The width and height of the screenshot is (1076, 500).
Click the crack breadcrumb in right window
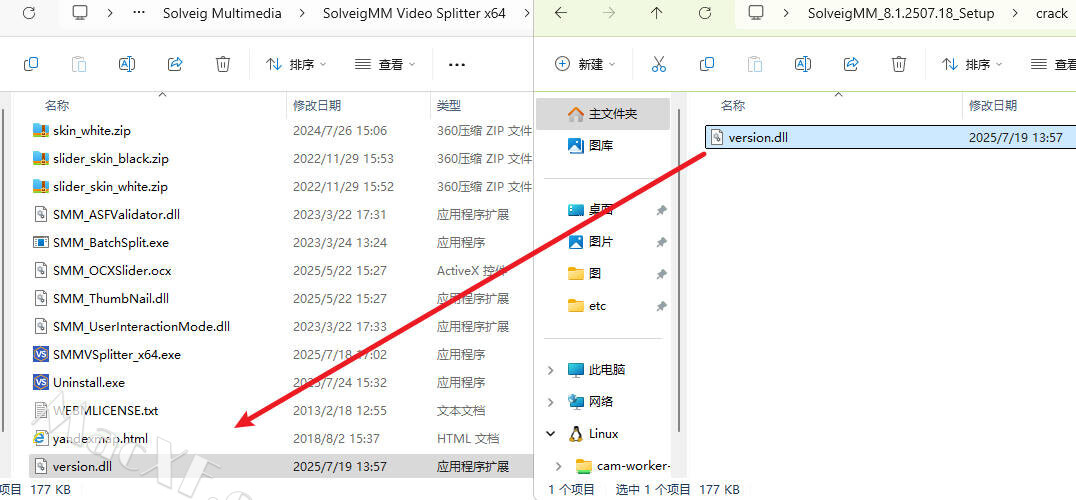[1052, 13]
